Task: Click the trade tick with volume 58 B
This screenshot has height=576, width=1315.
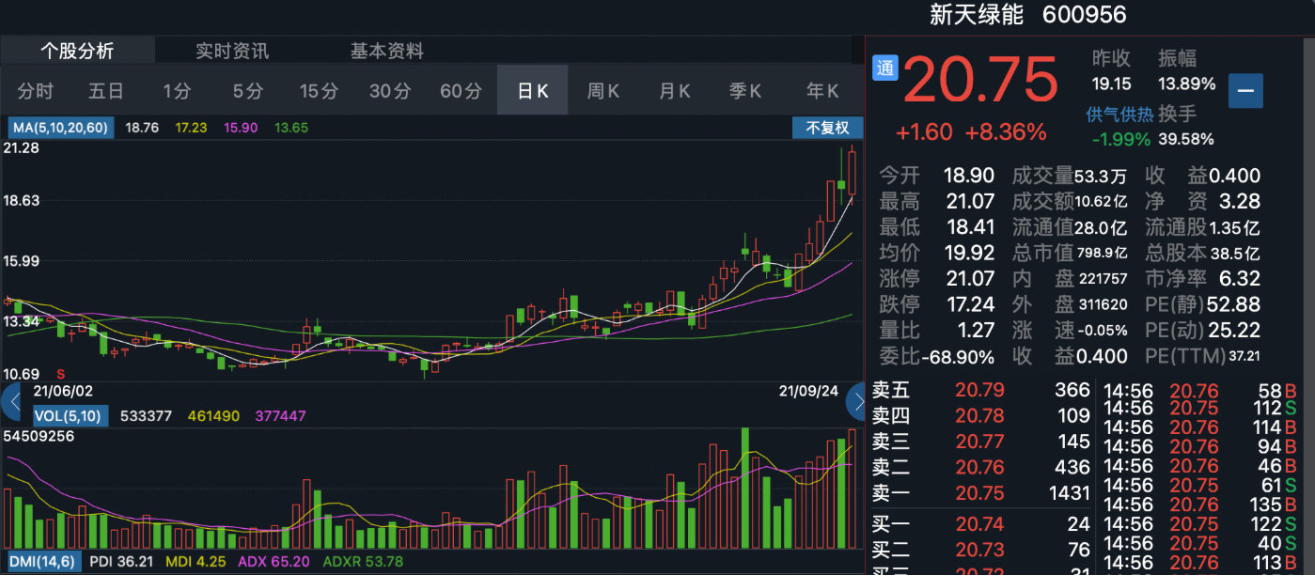Action: [1199, 389]
